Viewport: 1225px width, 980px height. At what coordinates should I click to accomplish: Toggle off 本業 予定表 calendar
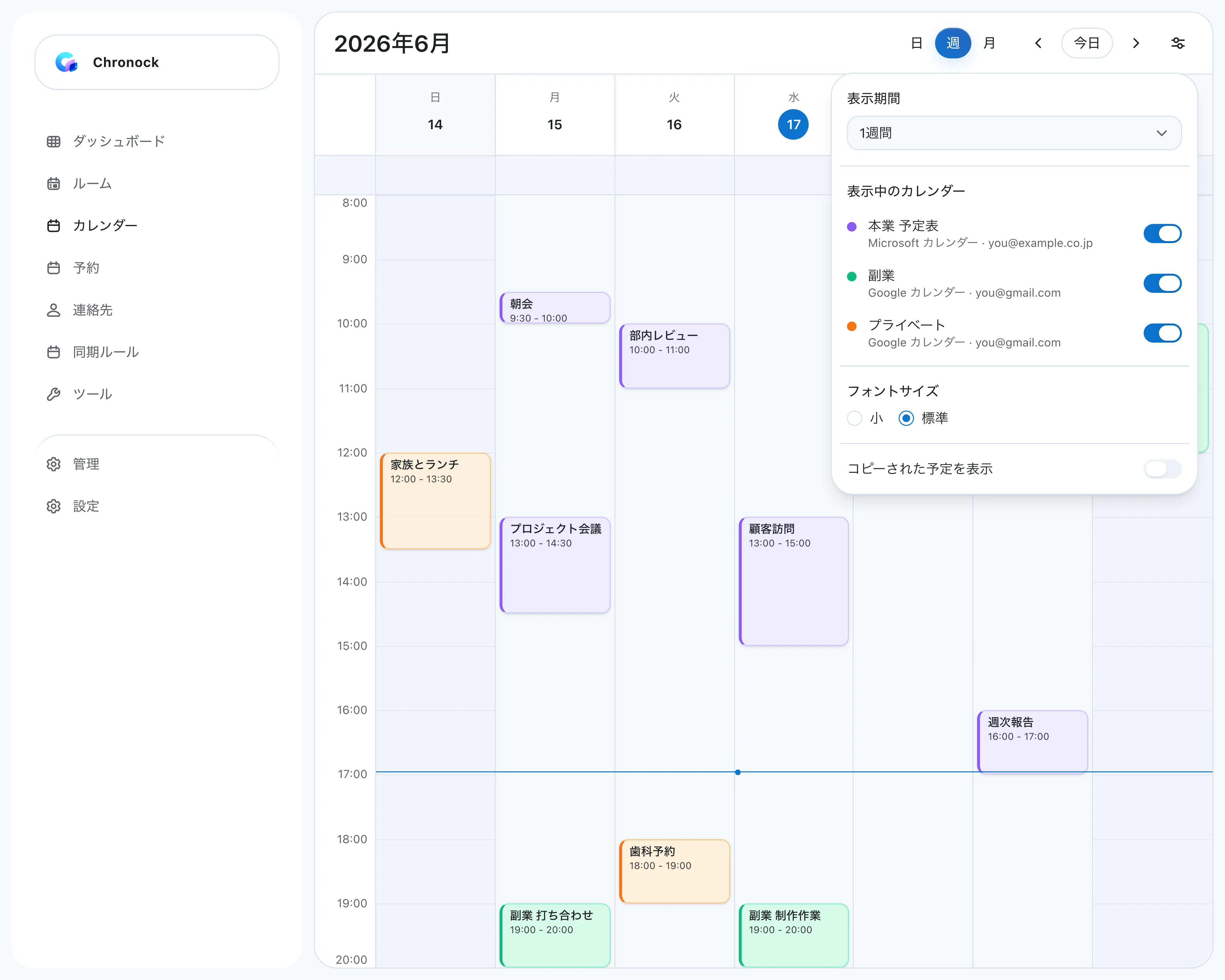(x=1162, y=234)
